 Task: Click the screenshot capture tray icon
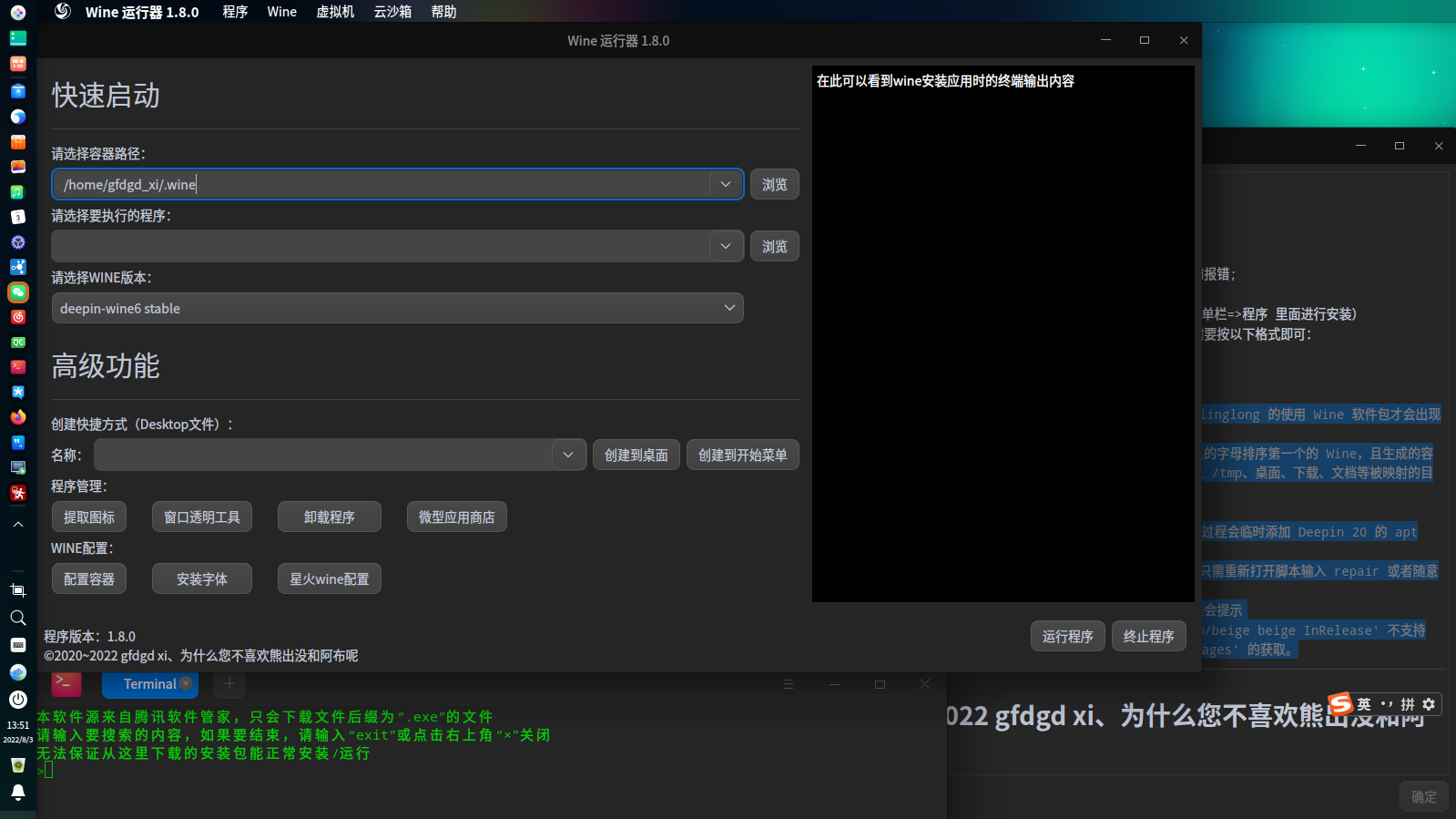tap(17, 590)
